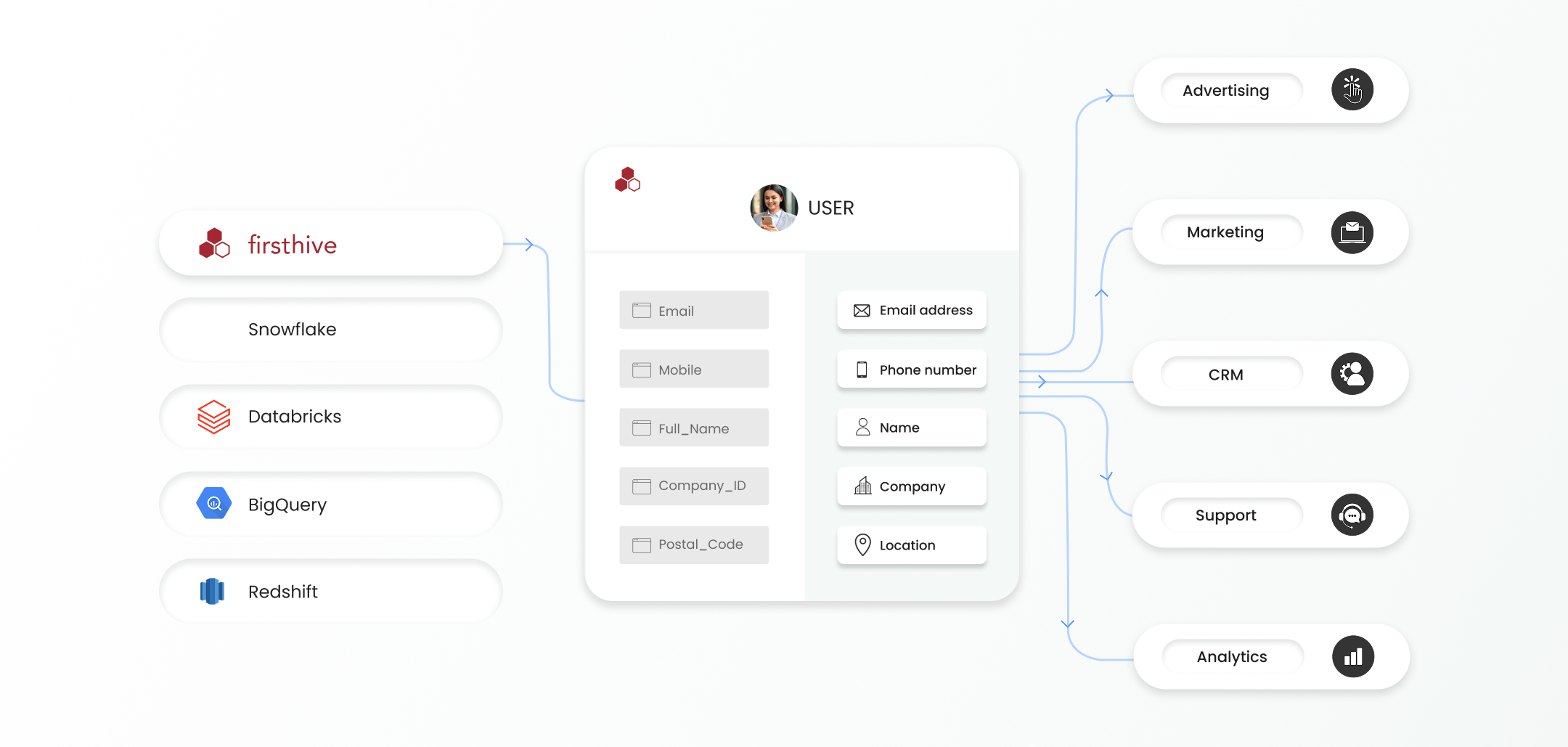Open the Analytics bar chart icon
This screenshot has height=747, width=1568.
click(x=1352, y=657)
